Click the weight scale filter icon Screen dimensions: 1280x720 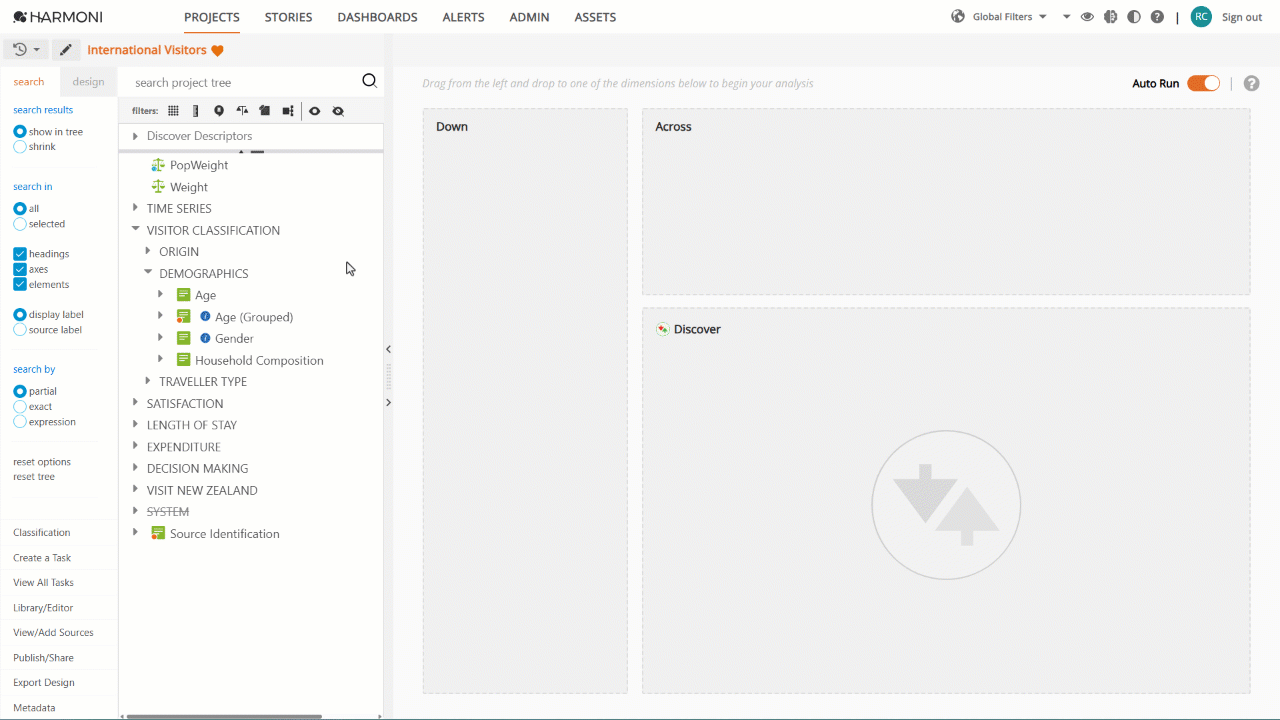click(242, 111)
